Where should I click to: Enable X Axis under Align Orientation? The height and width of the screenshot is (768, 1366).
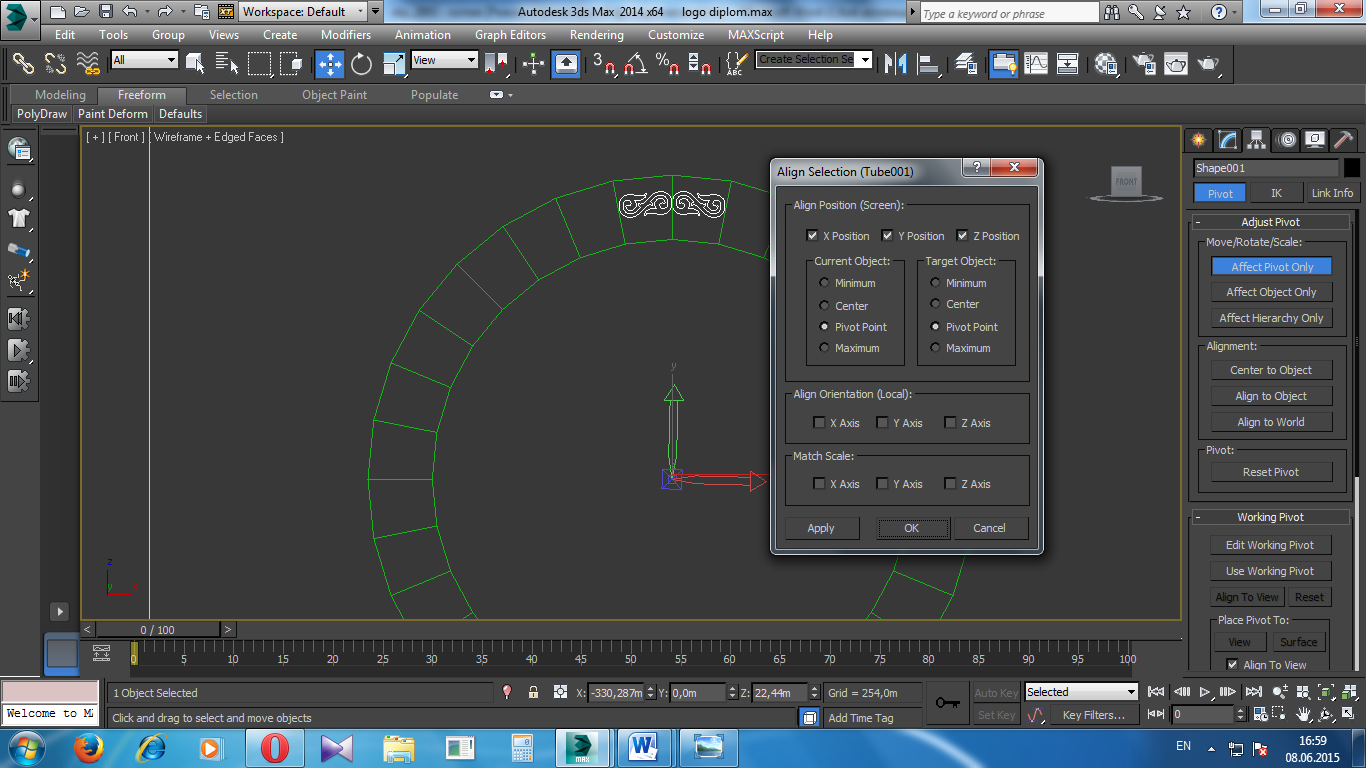click(x=819, y=423)
